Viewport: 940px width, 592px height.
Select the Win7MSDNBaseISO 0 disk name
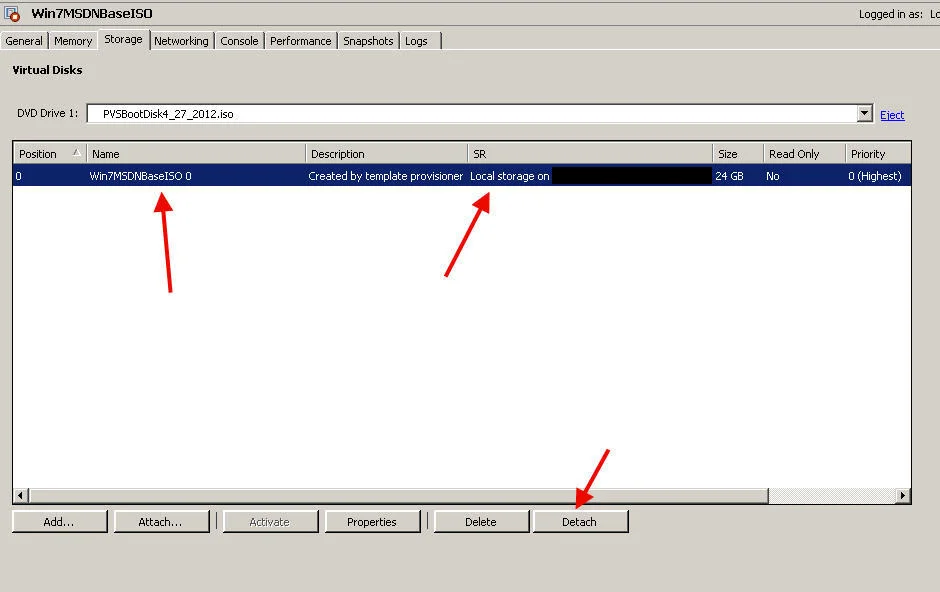coord(140,176)
